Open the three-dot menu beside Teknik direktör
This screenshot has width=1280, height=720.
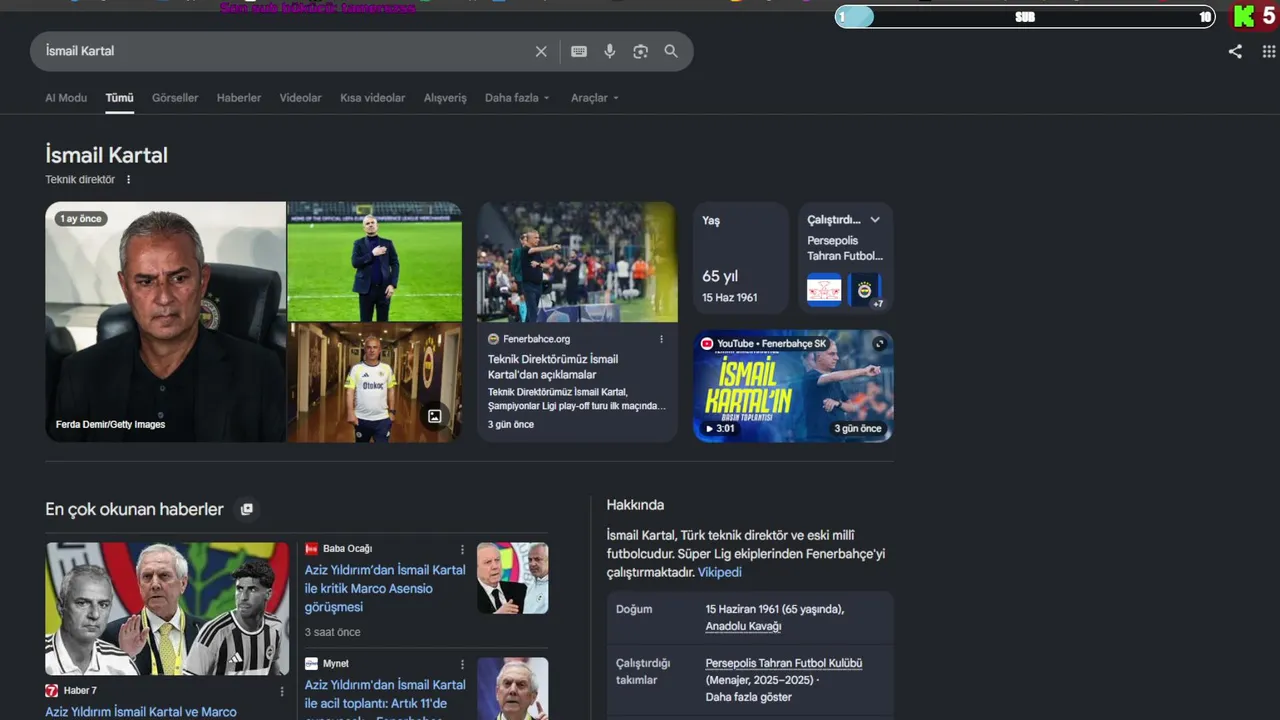pos(129,180)
